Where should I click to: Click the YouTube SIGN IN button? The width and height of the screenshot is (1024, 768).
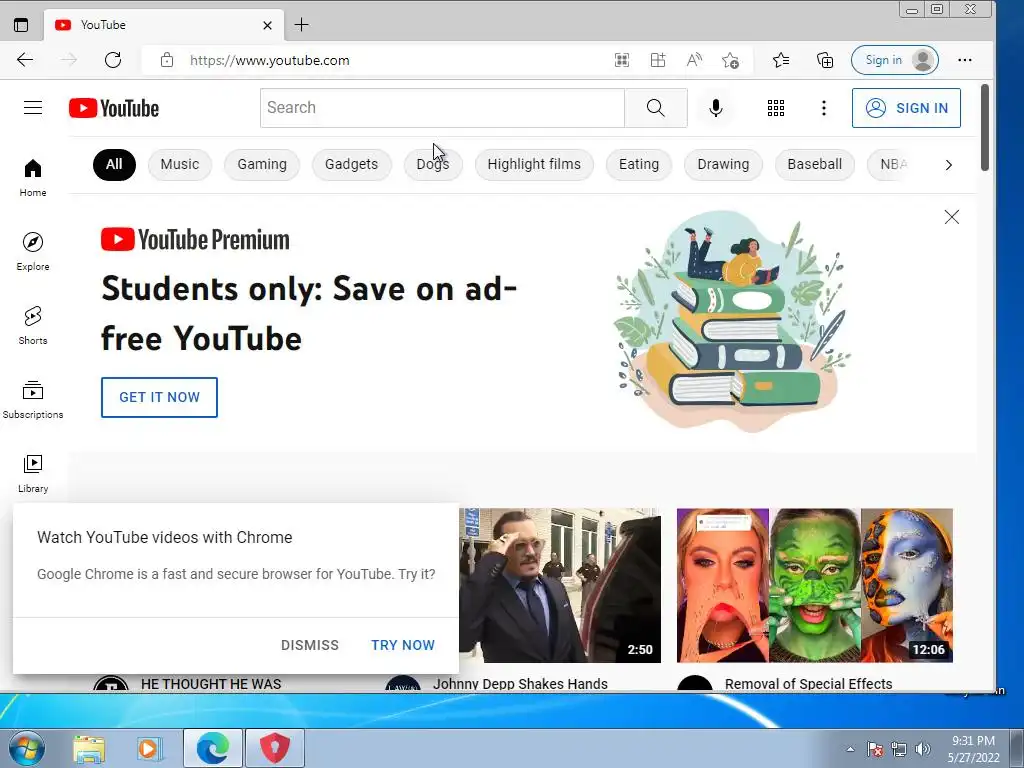[x=906, y=108]
